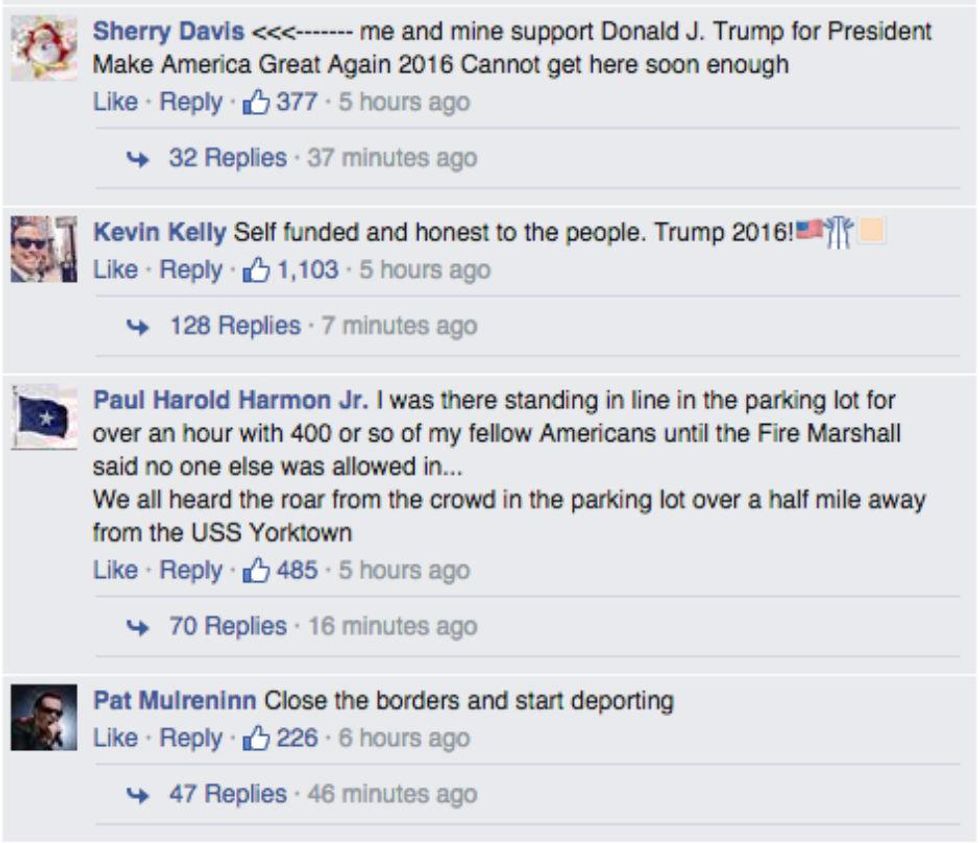This screenshot has height=843, width=980.
Task: Click reply arrow icon beside 47 Replies
Action: [x=138, y=795]
